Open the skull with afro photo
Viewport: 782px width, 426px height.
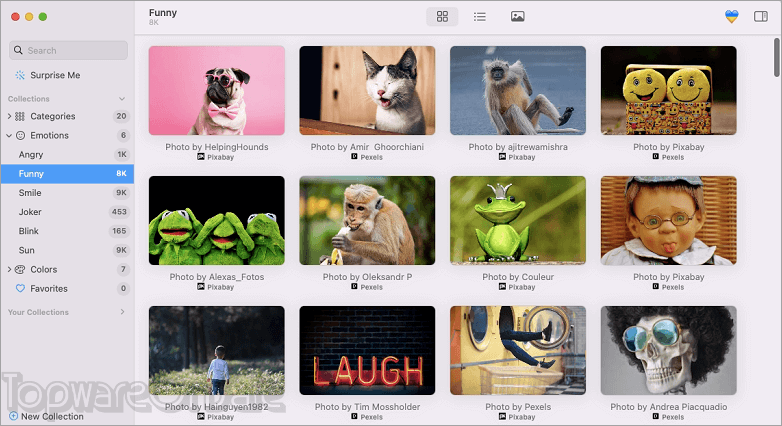pyautogui.click(x=668, y=350)
